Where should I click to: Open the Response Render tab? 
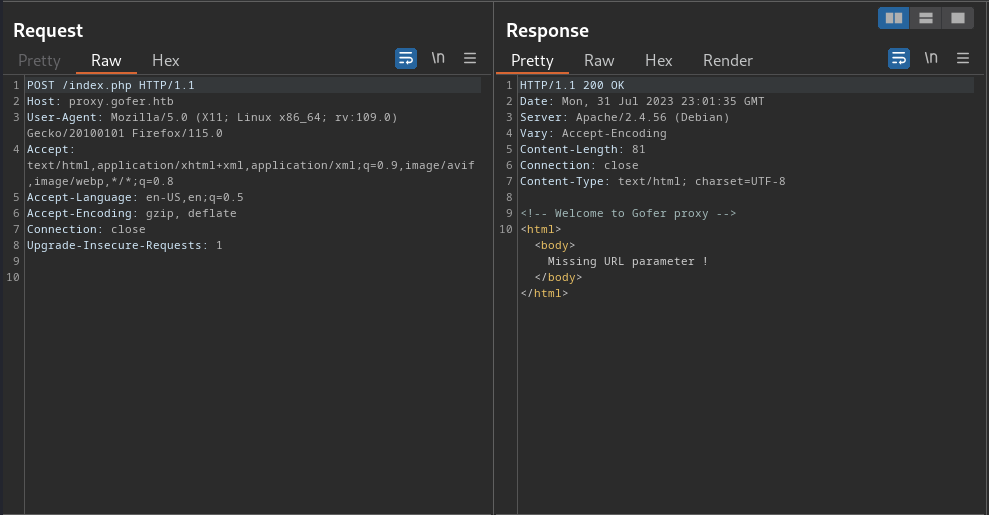coord(728,61)
